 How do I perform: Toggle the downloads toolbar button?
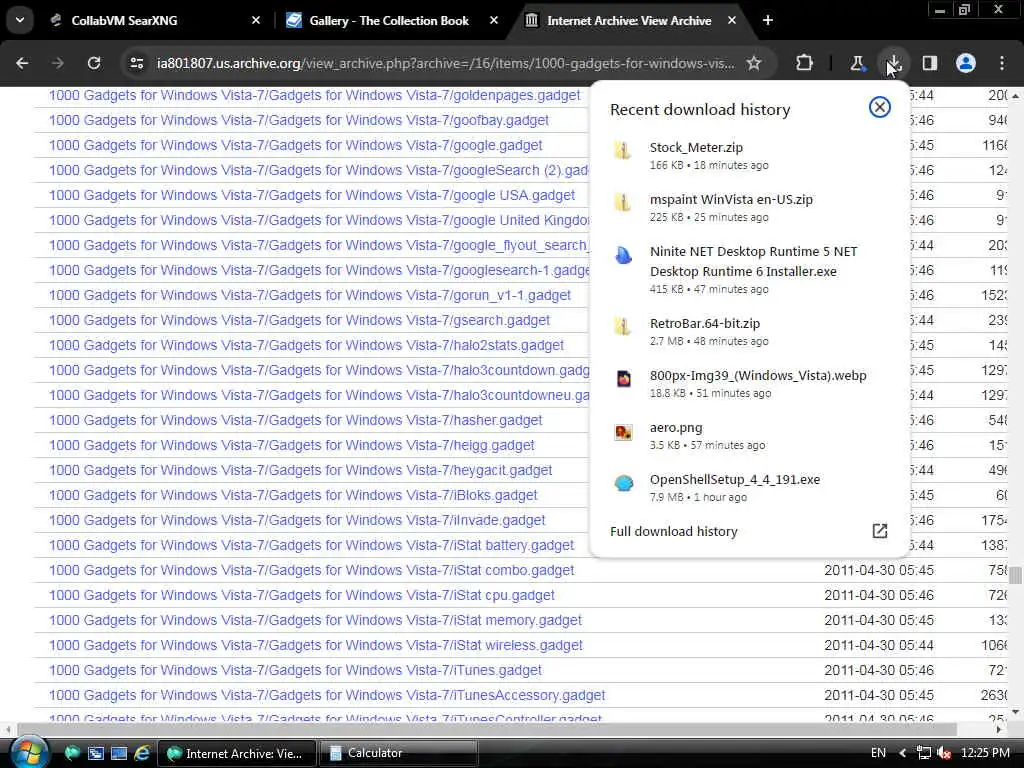[x=893, y=63]
